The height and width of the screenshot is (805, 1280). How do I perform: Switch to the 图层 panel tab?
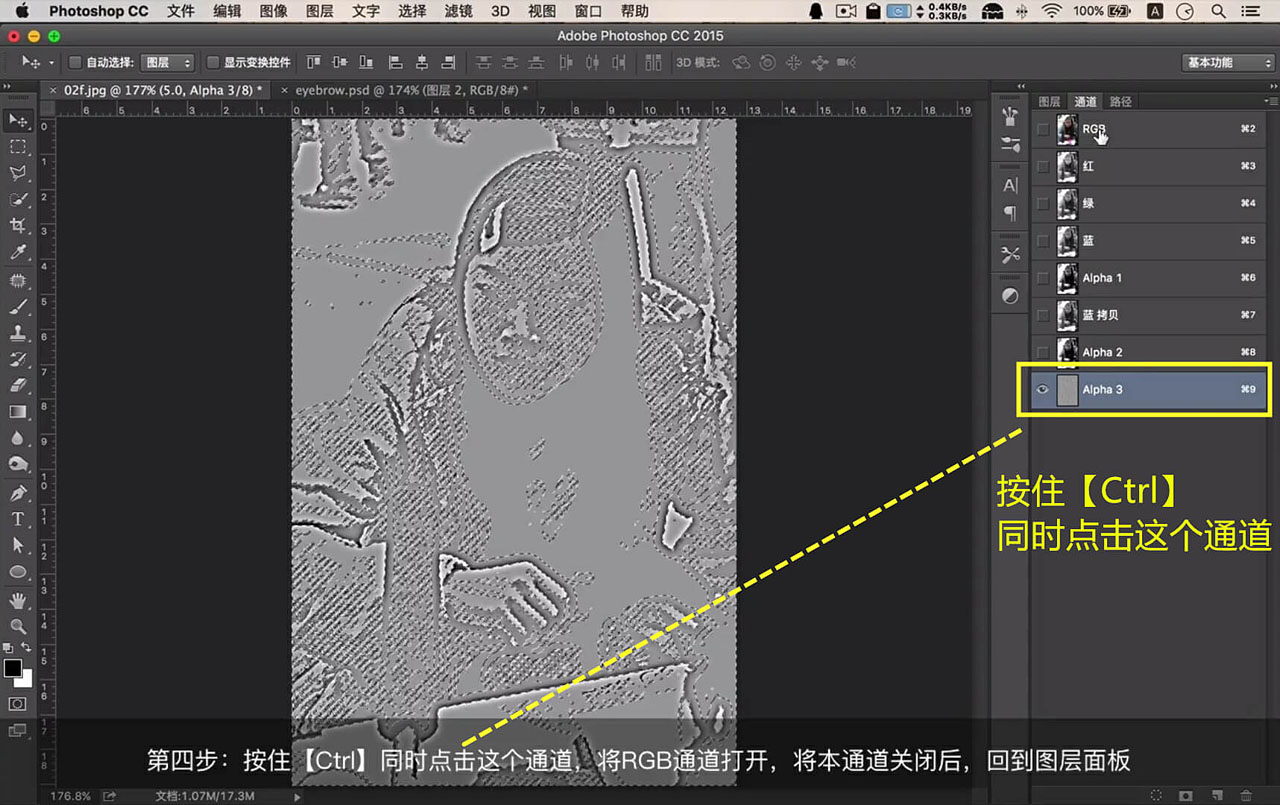pos(1049,101)
